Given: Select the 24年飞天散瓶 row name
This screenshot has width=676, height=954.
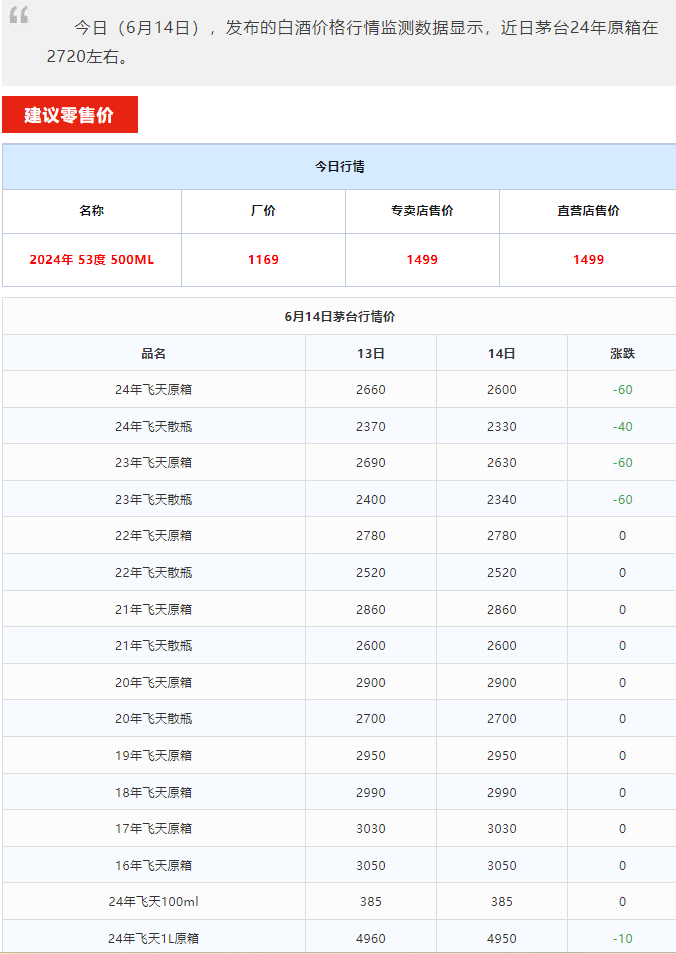Looking at the screenshot, I should pos(153,427).
